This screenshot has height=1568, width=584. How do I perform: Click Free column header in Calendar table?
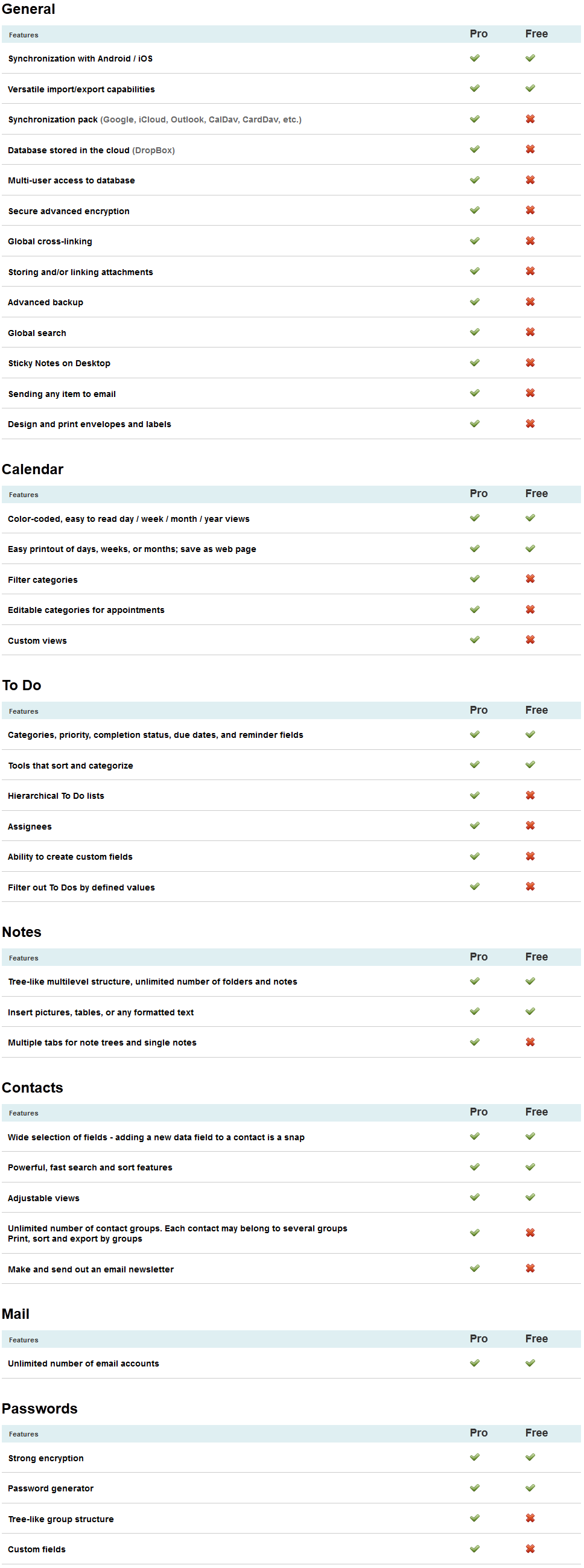point(536,494)
